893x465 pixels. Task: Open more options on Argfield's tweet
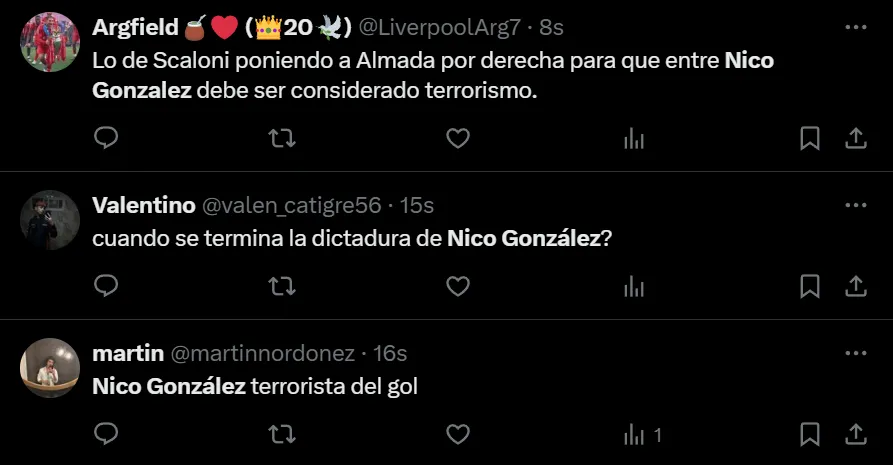855,27
